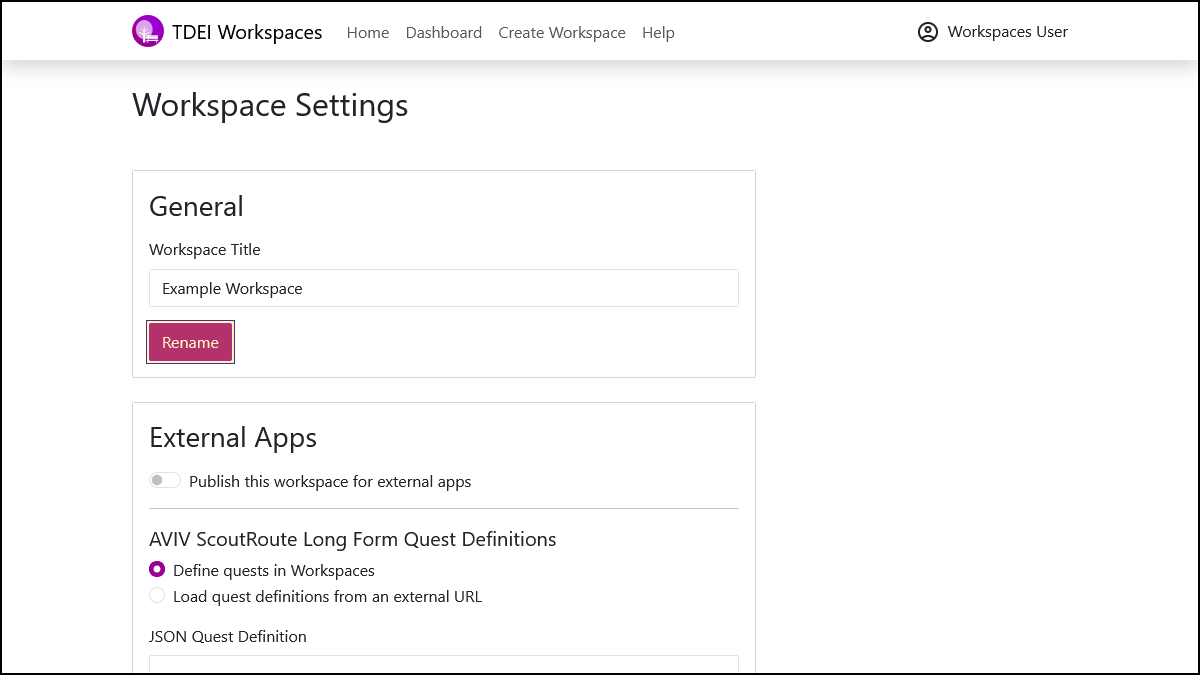Open the Workspaces User account icon
Viewport: 1200px width, 675px height.
pyautogui.click(x=928, y=31)
